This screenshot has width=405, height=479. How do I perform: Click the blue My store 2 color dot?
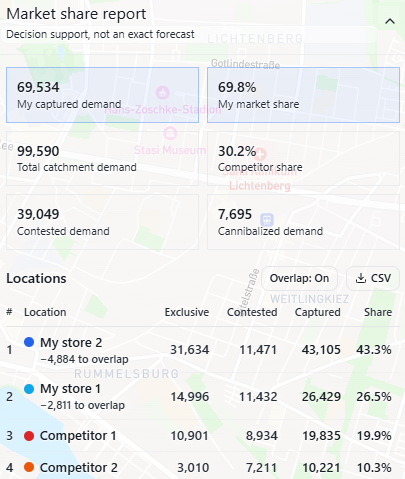coord(29,342)
